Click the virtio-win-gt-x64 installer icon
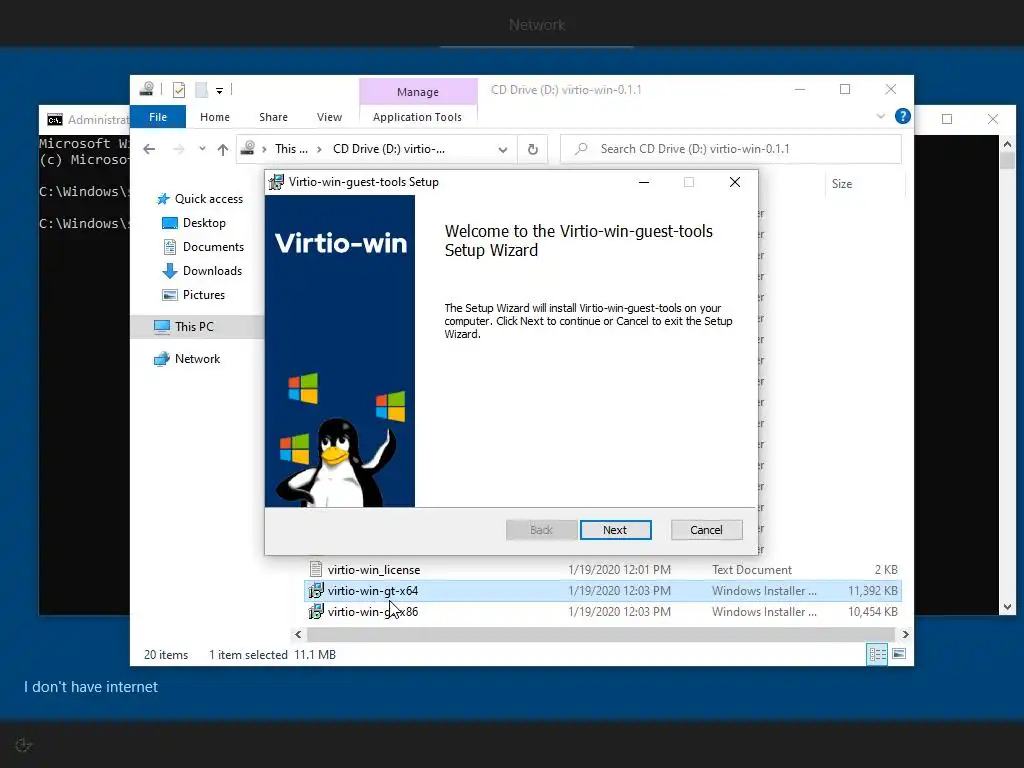 pyautogui.click(x=315, y=590)
